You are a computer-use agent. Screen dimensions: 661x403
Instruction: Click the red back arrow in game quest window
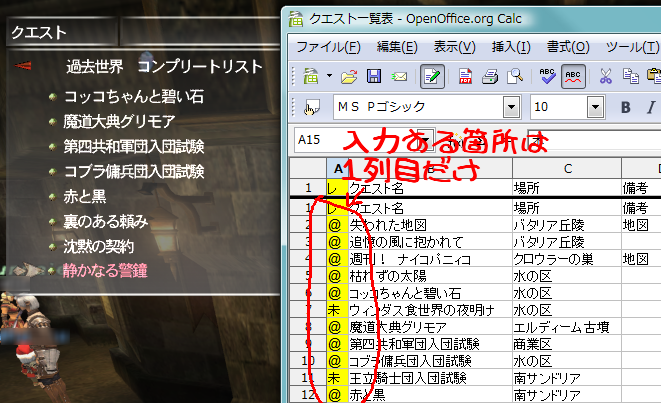[x=23, y=66]
